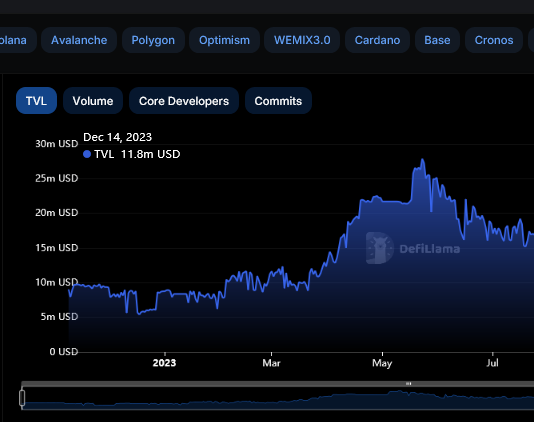Select the Polygon chain filter
This screenshot has height=422, width=534.
coord(153,40)
